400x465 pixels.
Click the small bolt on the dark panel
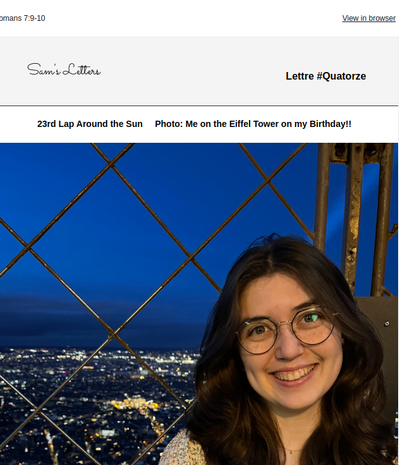[x=387, y=324]
